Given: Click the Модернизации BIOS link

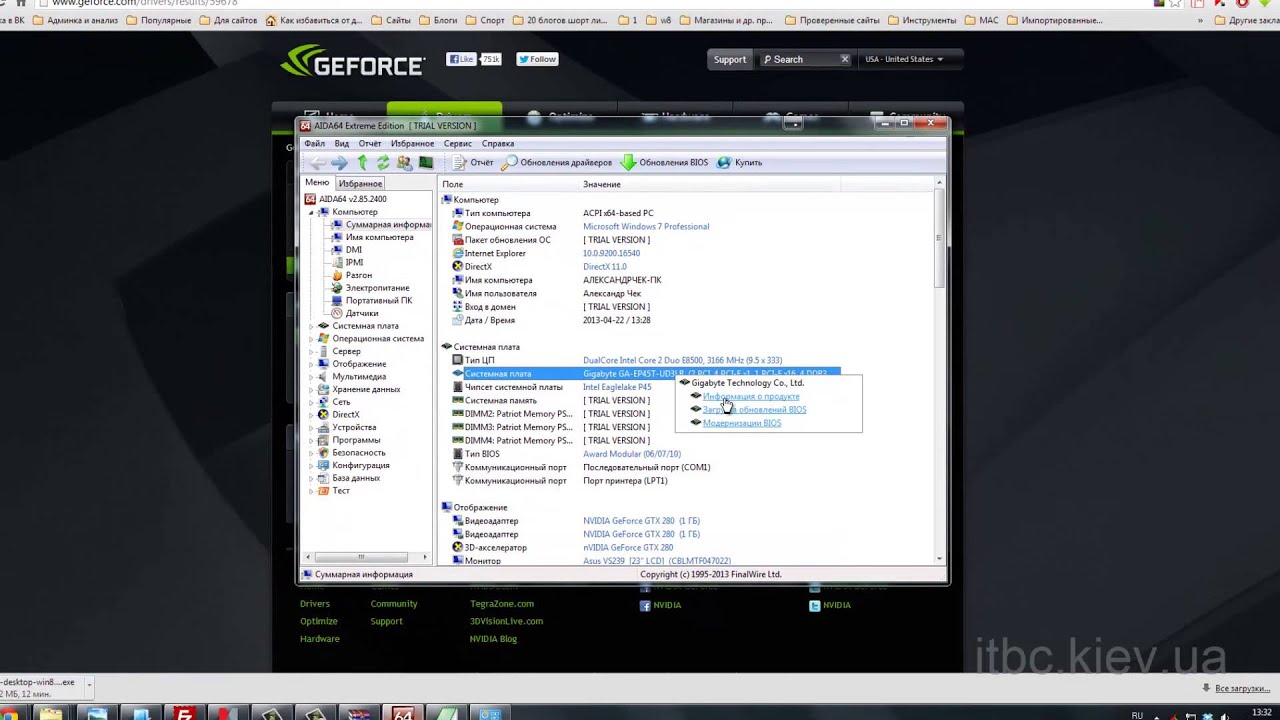Looking at the screenshot, I should 742,423.
